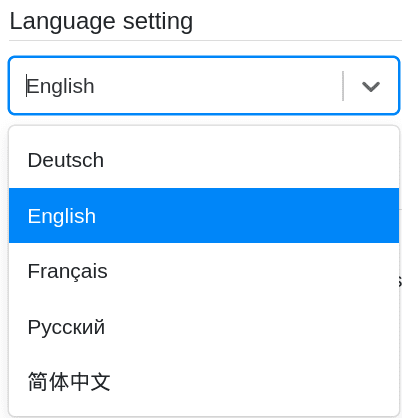
Task: Pick Русский from the dropdown options
Action: [x=204, y=327]
